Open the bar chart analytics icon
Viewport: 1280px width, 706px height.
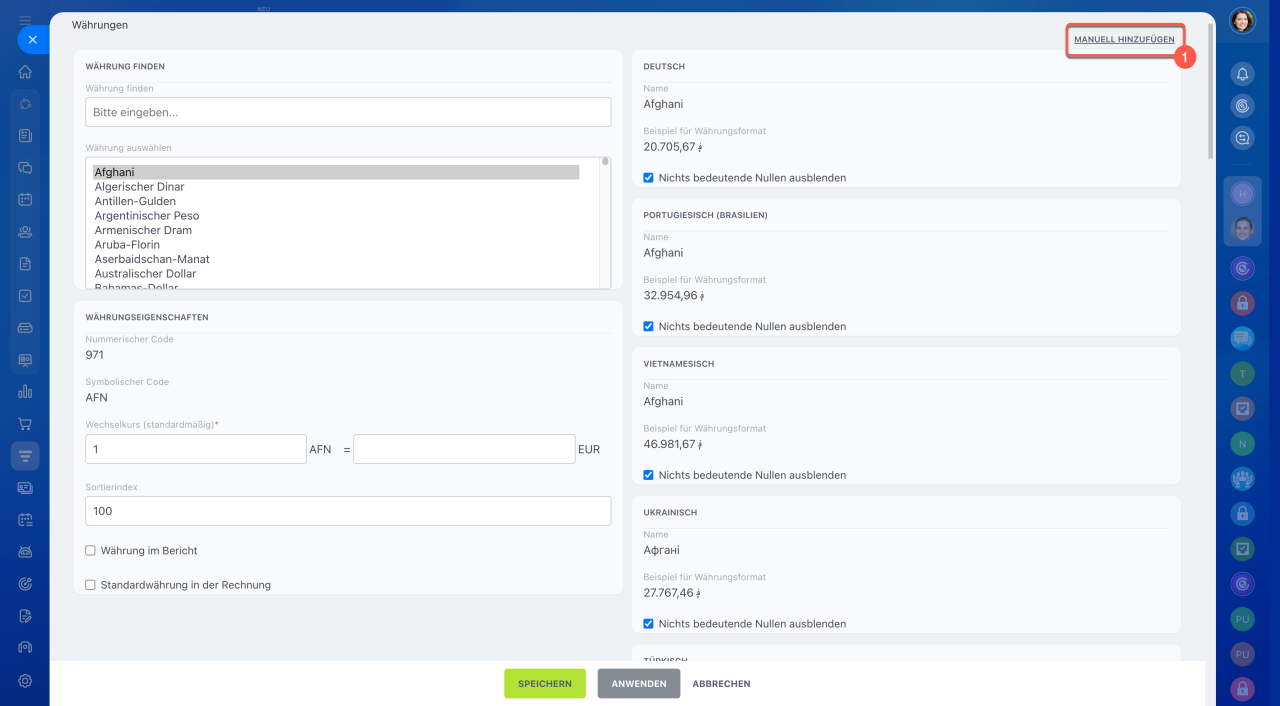pyautogui.click(x=25, y=391)
